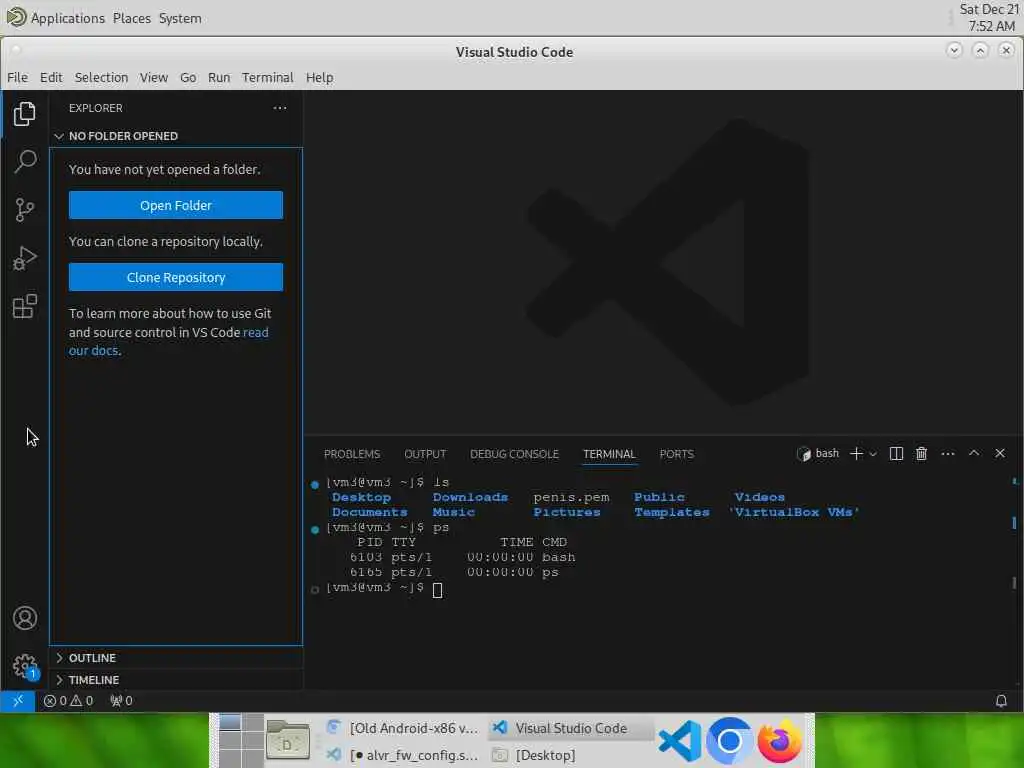The image size is (1024, 768).
Task: Open the Selection menu
Action: point(101,77)
